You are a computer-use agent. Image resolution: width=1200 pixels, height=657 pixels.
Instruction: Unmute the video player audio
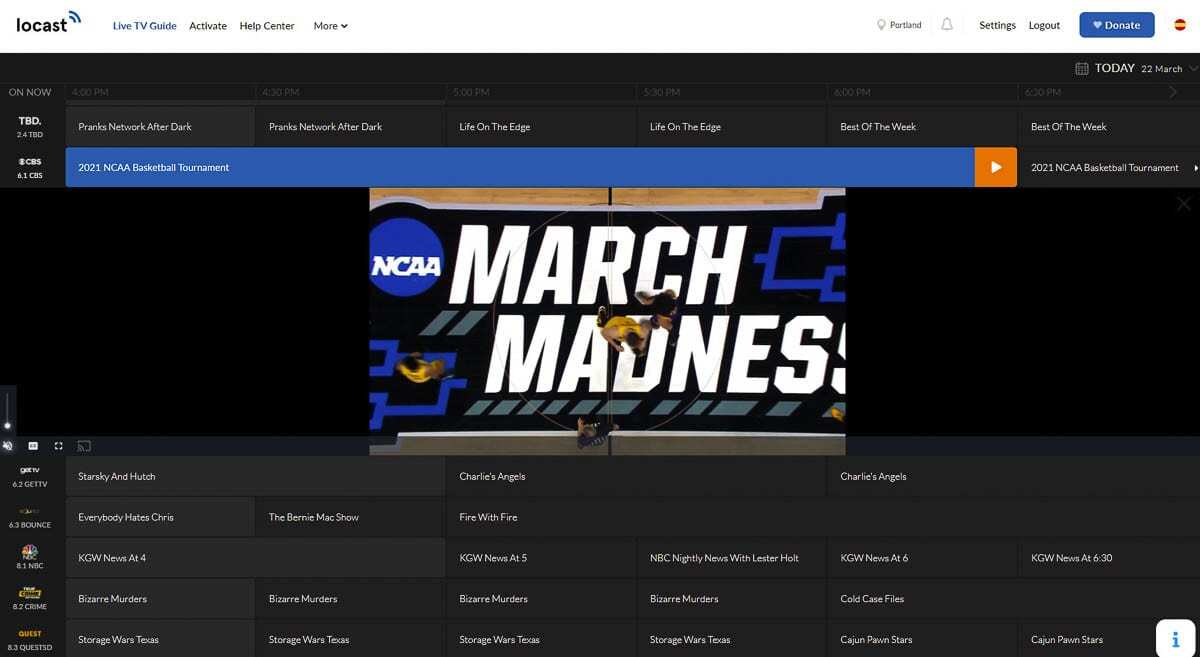pyautogui.click(x=8, y=446)
